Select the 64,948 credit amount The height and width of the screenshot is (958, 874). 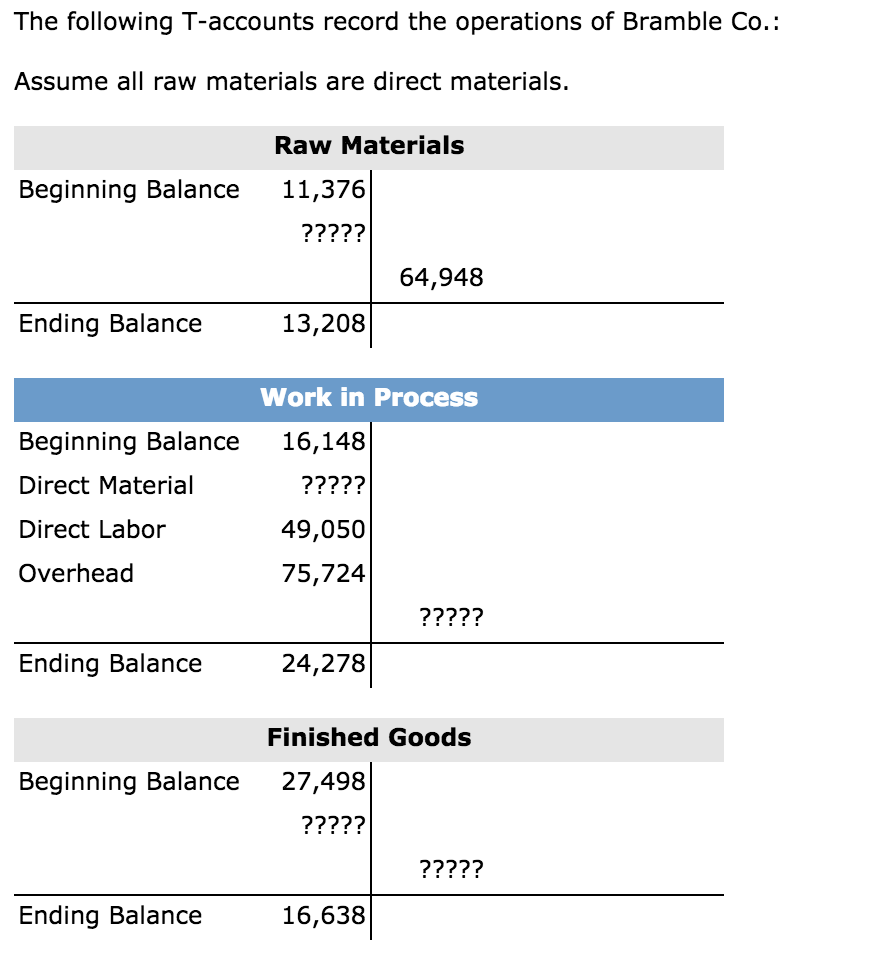[441, 278]
